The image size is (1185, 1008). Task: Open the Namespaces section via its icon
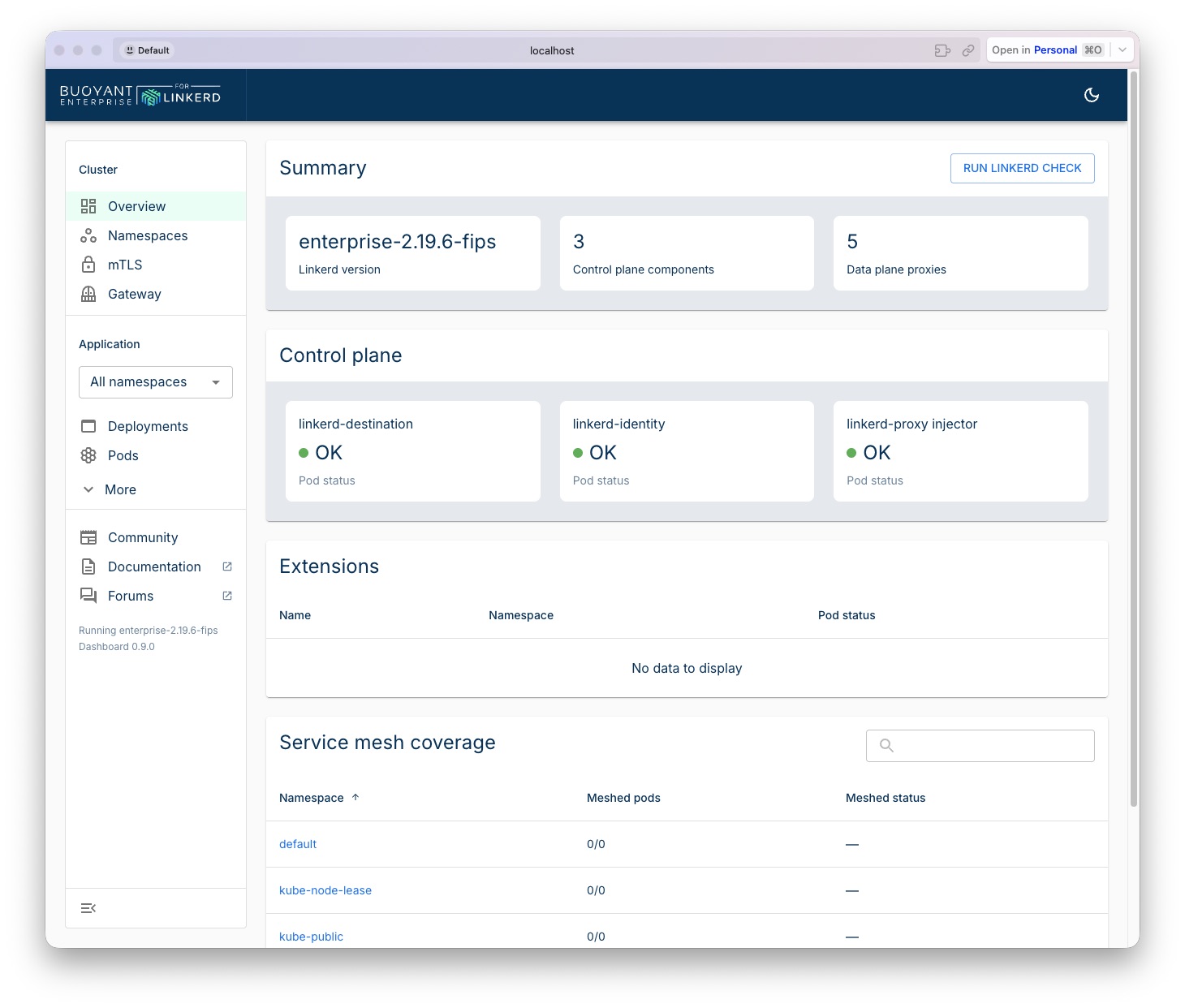tap(89, 235)
